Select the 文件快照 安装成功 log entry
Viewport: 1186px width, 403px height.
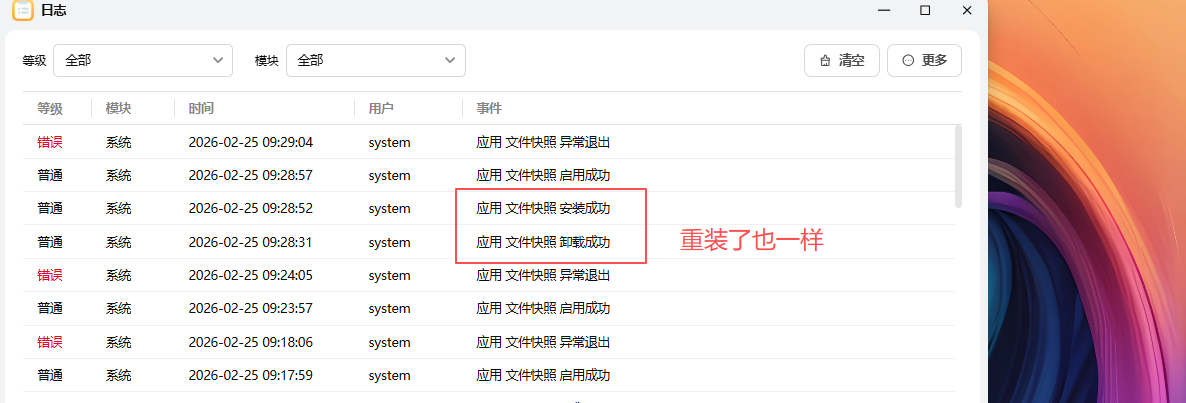coord(543,209)
